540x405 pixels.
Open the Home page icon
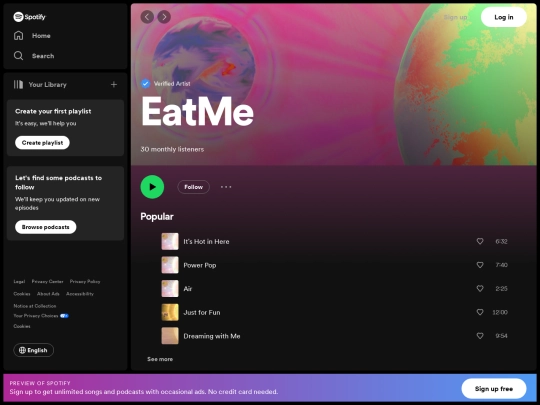[x=19, y=35]
